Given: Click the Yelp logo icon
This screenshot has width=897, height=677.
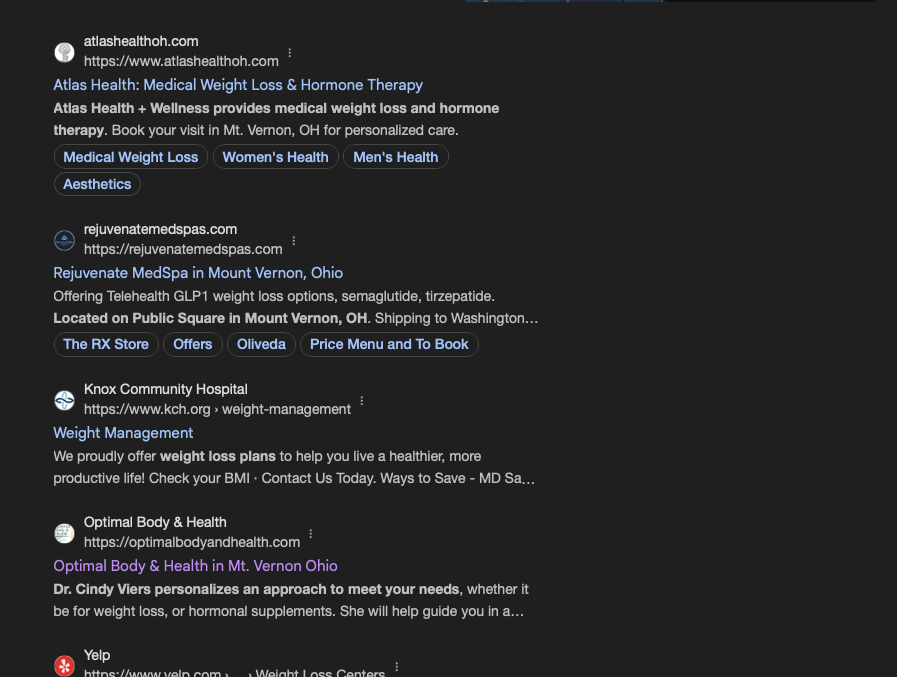Looking at the screenshot, I should click(x=64, y=666).
